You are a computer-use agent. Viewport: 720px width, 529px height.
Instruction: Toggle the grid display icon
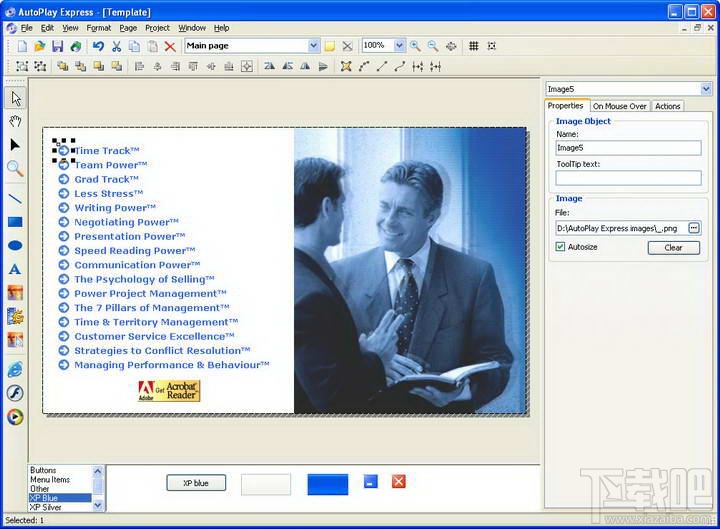point(474,46)
